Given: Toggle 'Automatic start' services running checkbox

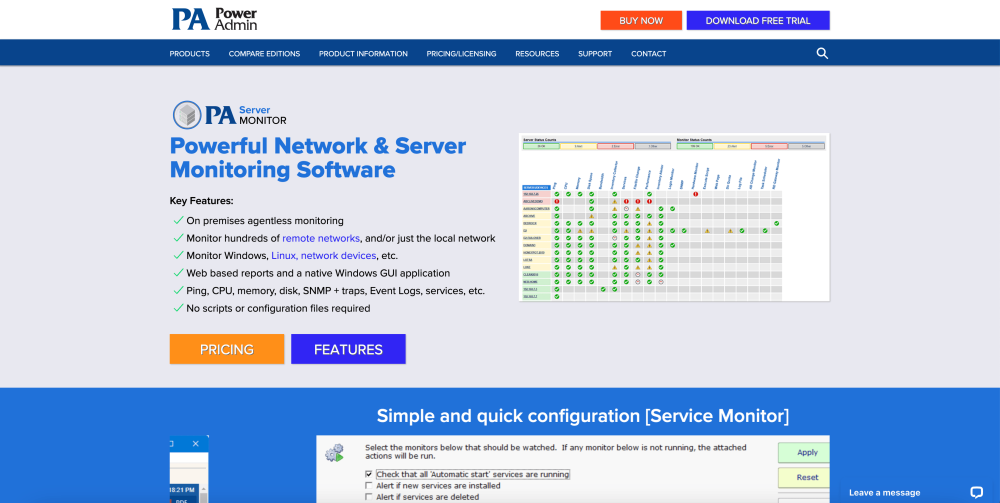Looking at the screenshot, I should pyautogui.click(x=369, y=474).
